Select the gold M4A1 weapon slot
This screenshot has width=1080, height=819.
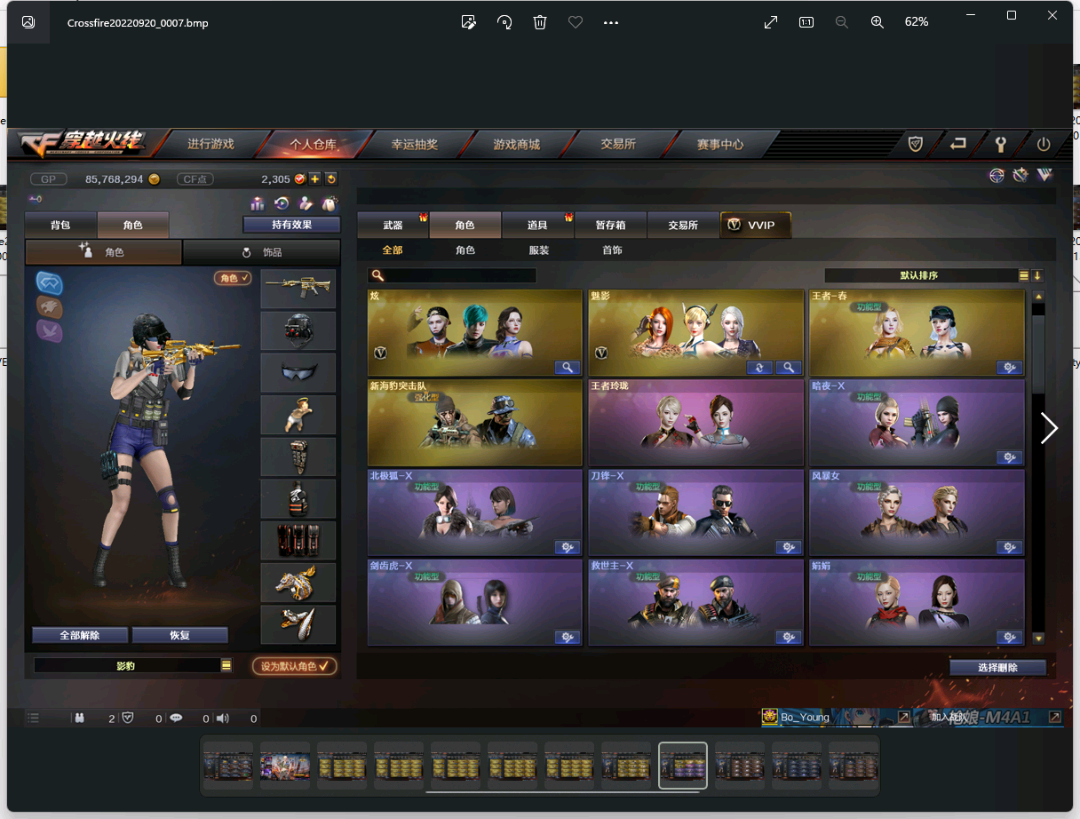[298, 288]
